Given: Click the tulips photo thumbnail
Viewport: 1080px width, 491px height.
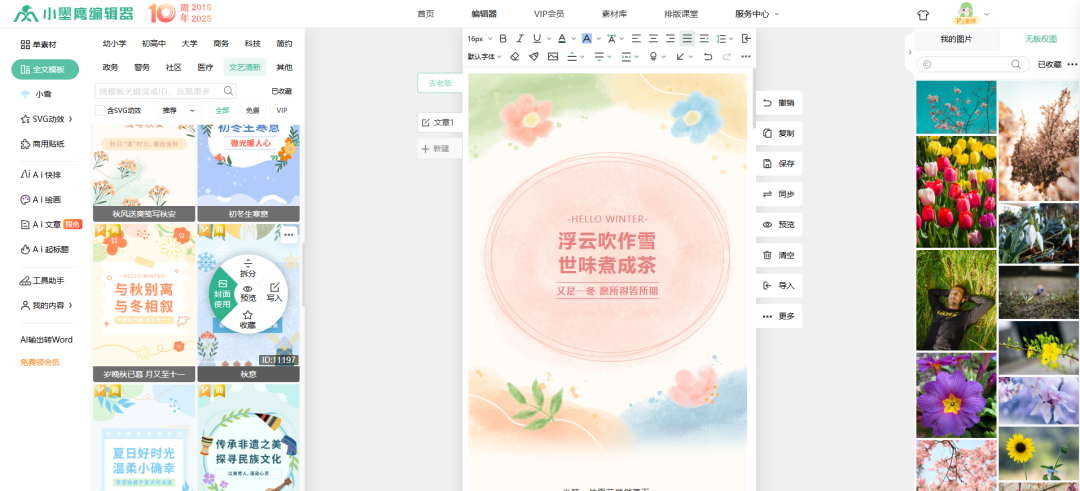Looking at the screenshot, I should 956,191.
